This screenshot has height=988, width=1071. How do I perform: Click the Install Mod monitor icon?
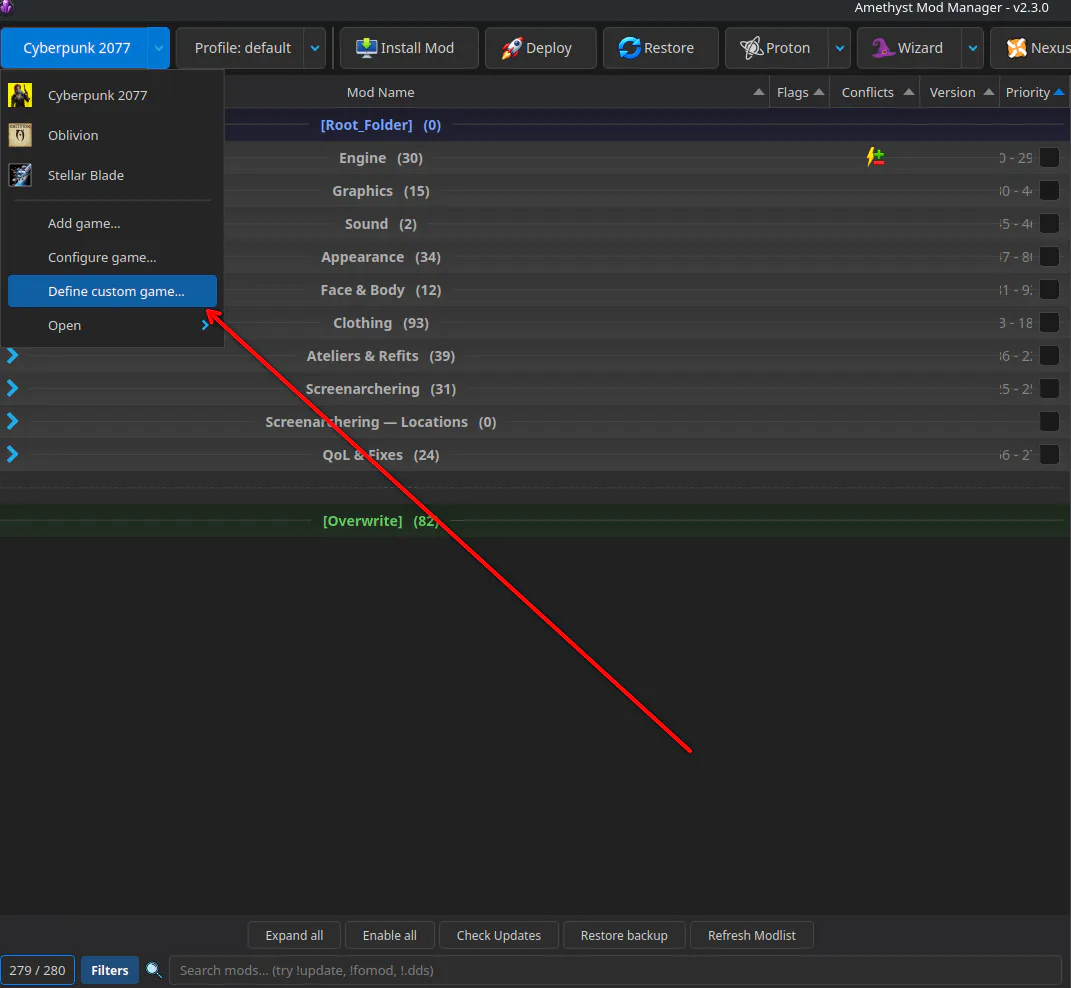point(366,48)
